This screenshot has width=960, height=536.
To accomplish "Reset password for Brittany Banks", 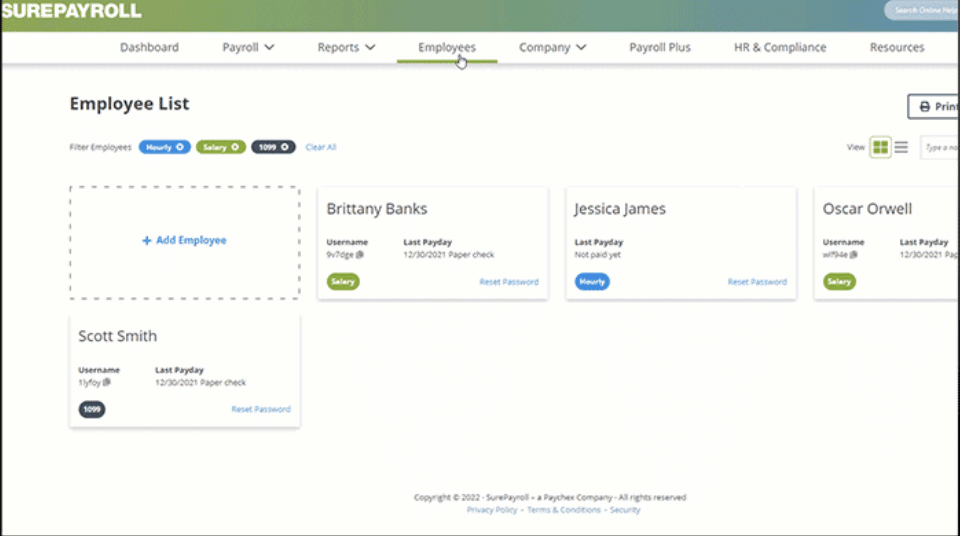I will (509, 282).
